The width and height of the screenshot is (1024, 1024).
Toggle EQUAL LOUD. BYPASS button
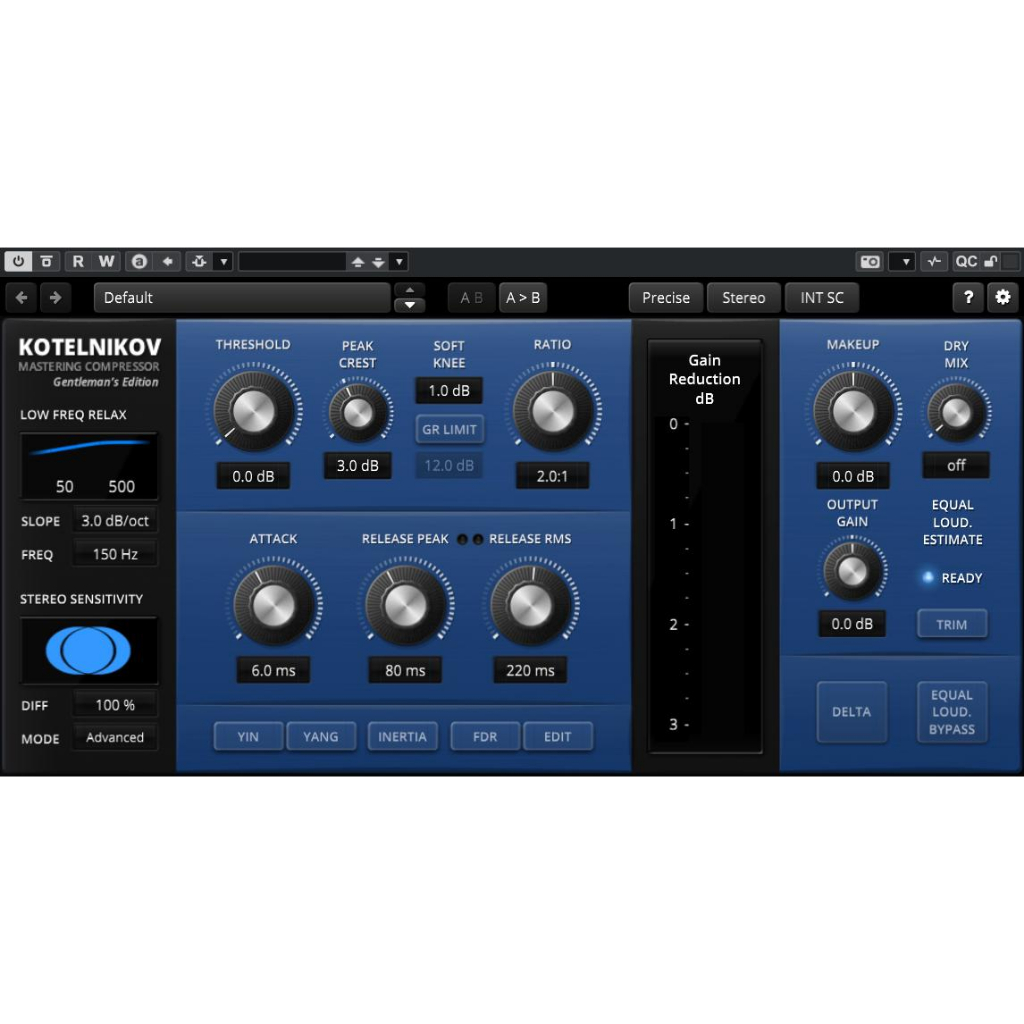(x=952, y=712)
